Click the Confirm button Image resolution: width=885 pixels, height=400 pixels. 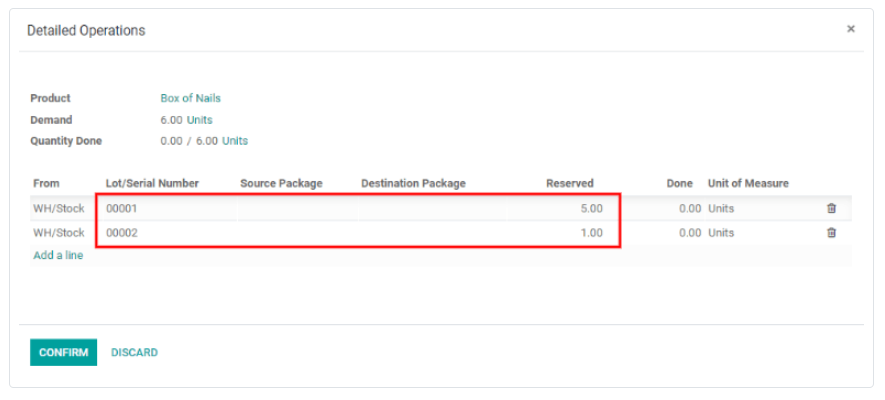click(x=63, y=352)
